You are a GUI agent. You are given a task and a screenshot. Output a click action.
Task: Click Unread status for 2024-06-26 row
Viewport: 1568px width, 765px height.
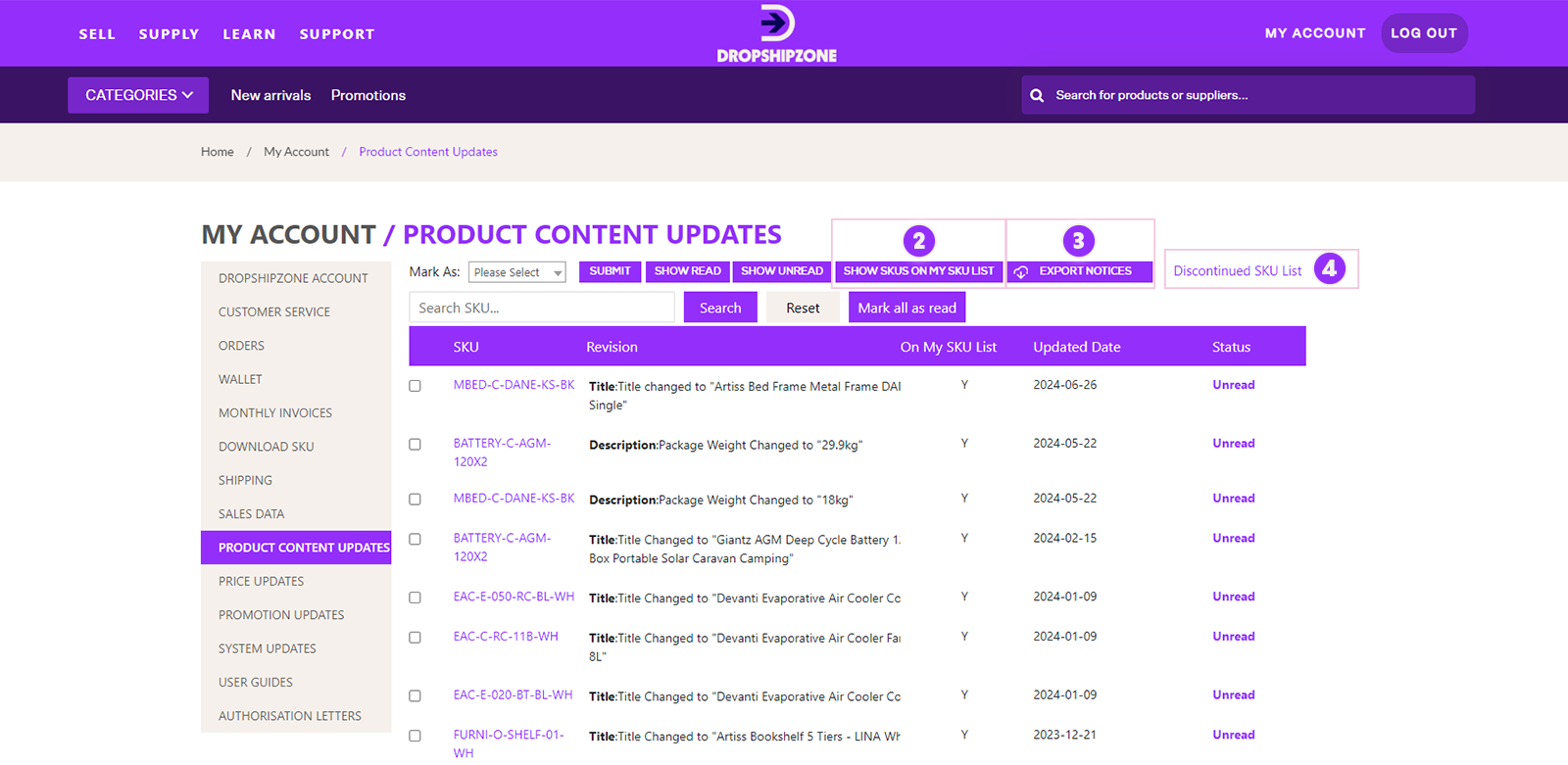coord(1233,385)
